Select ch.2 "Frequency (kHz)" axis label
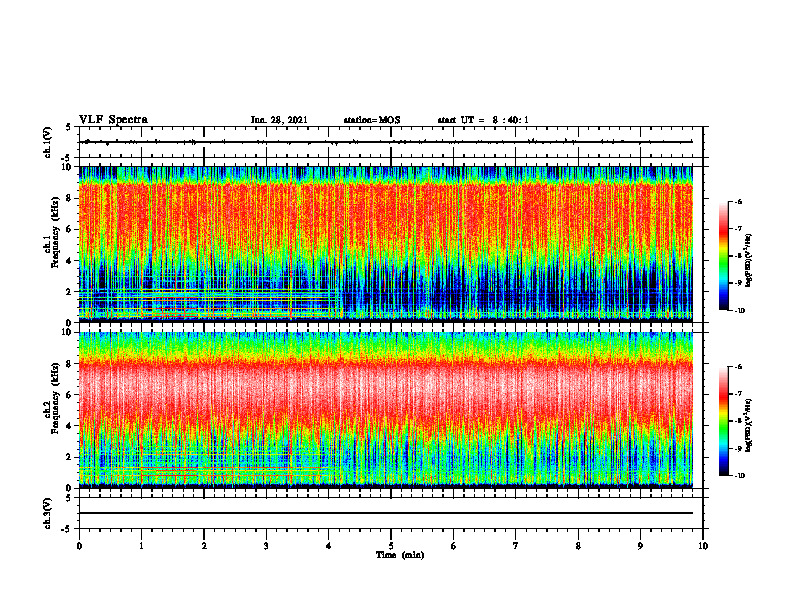Viewport: 792px width, 612px height. coord(55,398)
